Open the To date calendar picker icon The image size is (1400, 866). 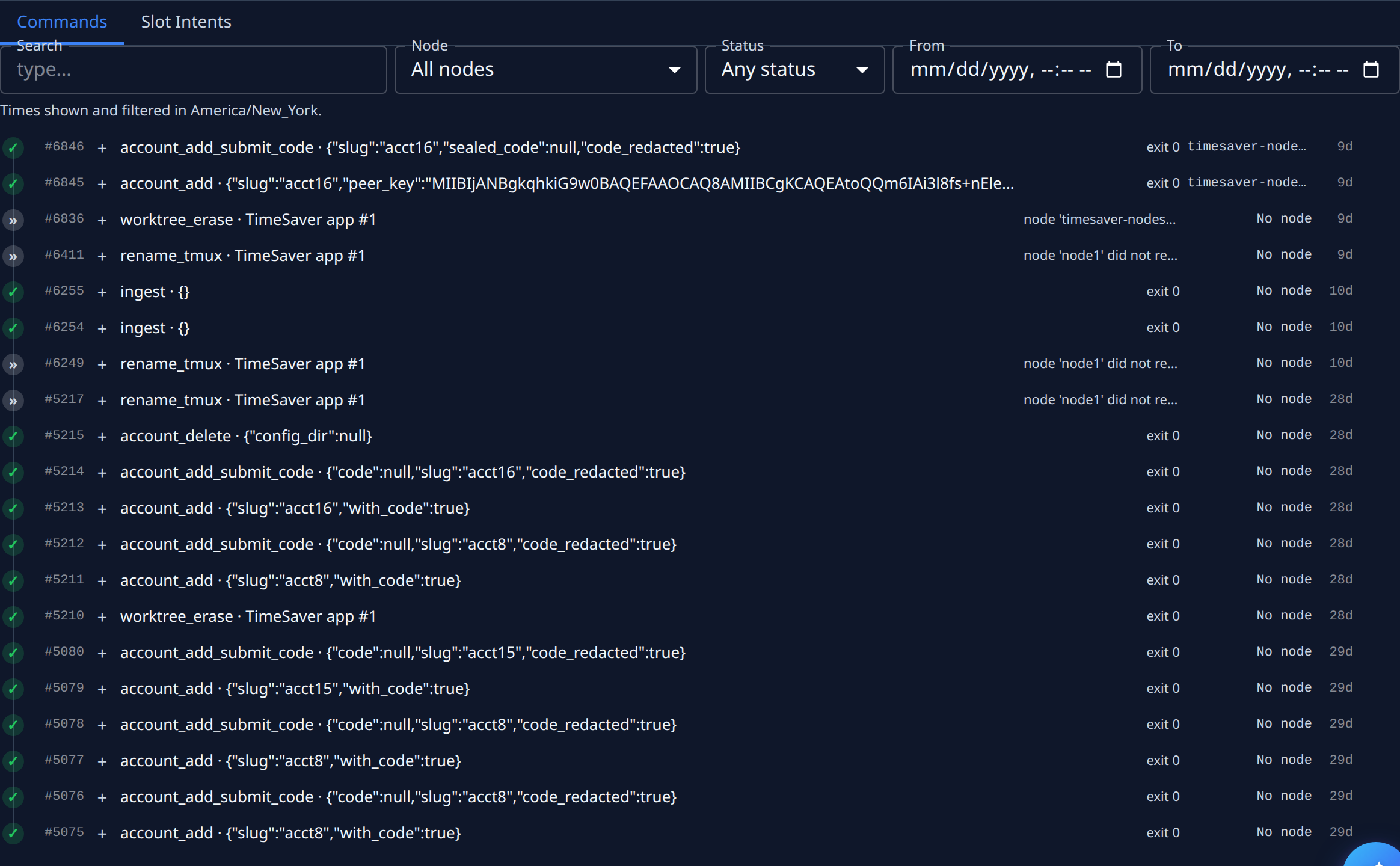1371,69
